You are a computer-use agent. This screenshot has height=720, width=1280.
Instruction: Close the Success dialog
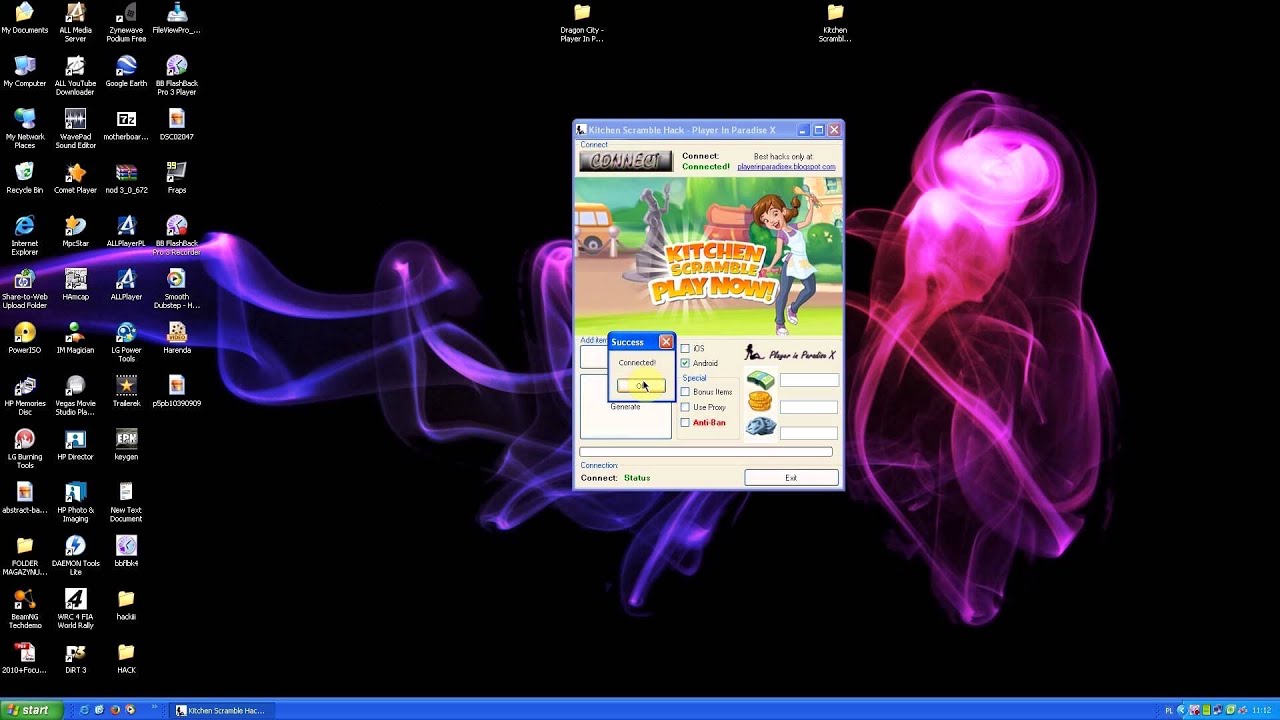coord(666,342)
